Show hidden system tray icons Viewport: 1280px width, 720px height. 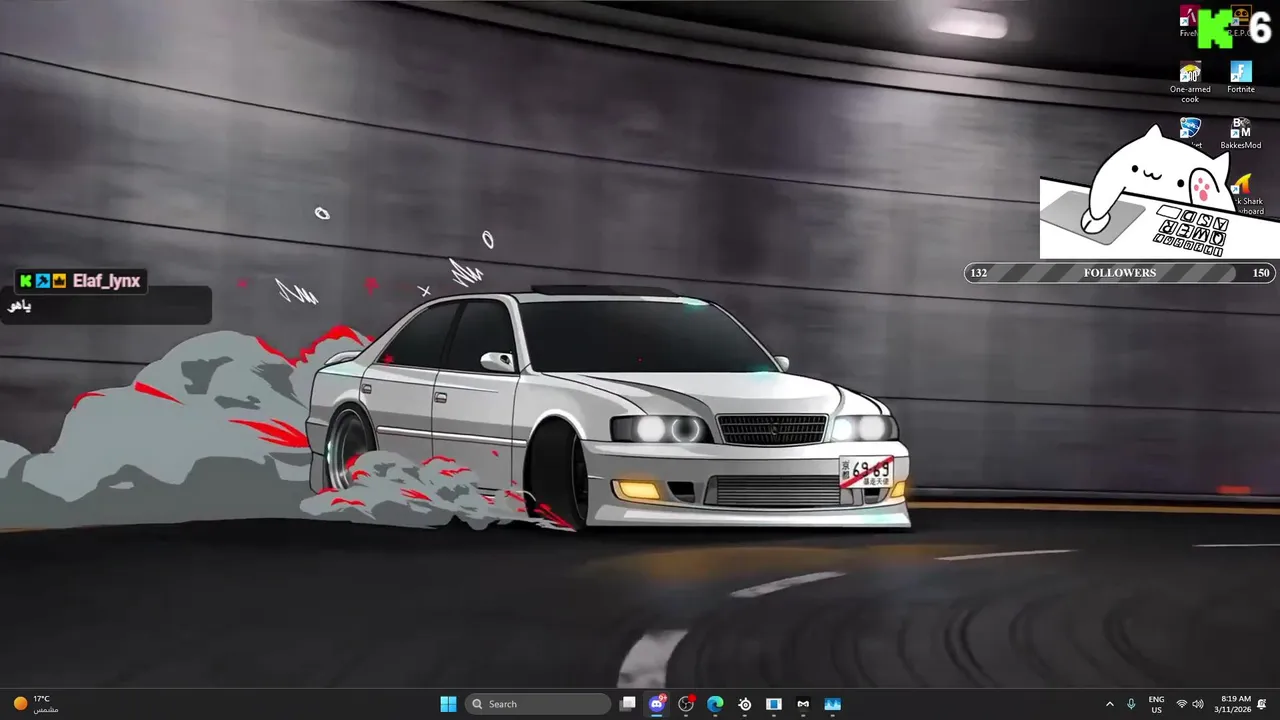1109,704
